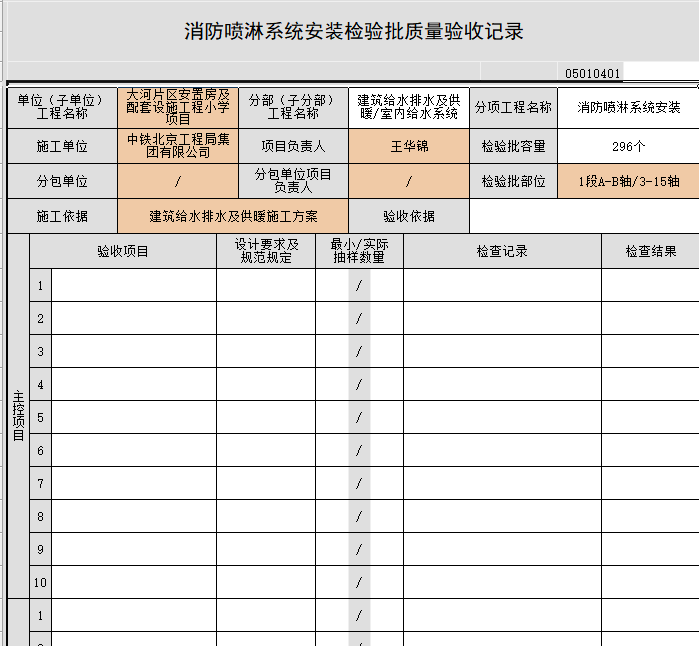Click row number 5 under 主控项目
Screen dimensions: 699x646
click(x=41, y=417)
